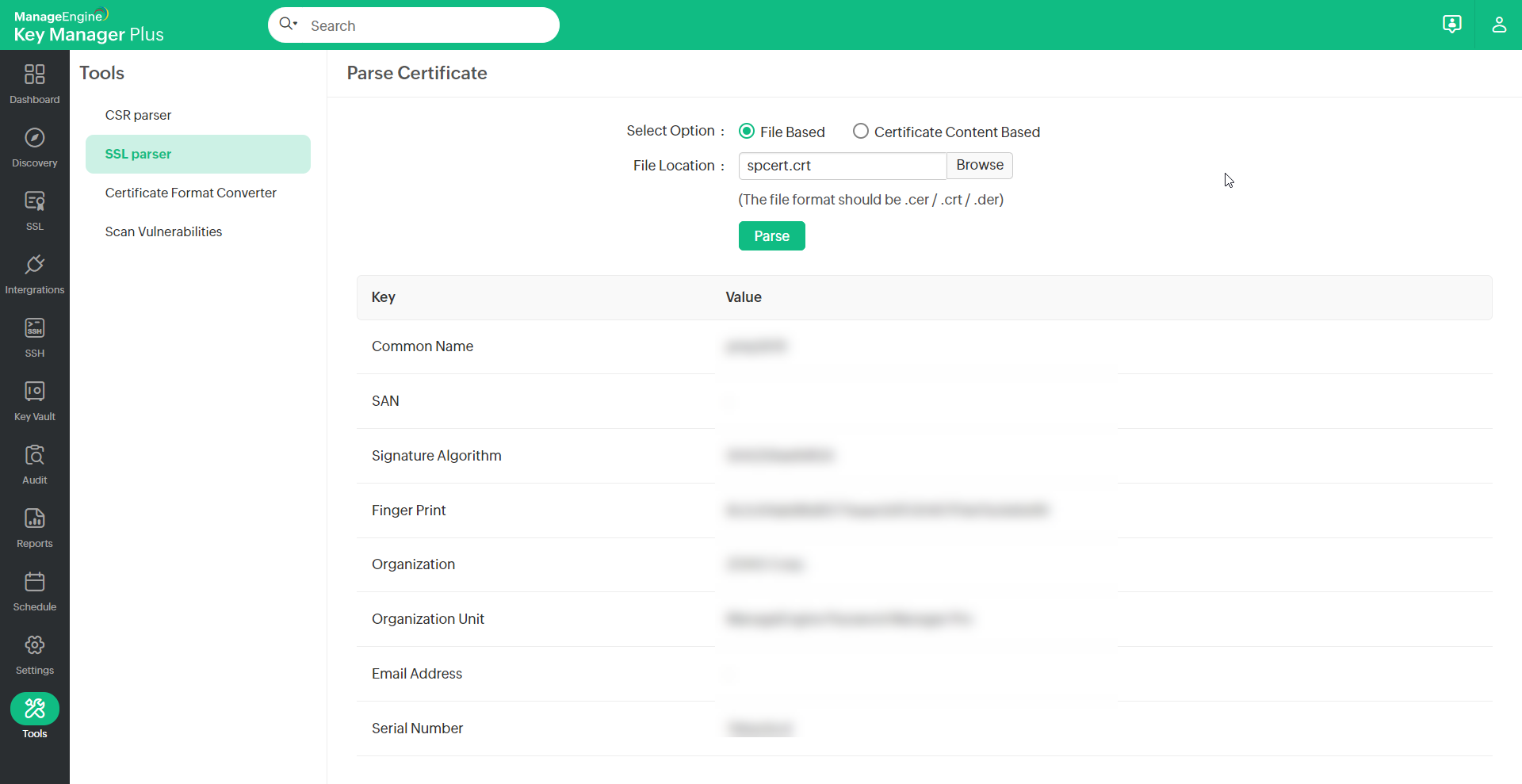Open SSH section icon
This screenshot has height=784, width=1522.
point(35,328)
